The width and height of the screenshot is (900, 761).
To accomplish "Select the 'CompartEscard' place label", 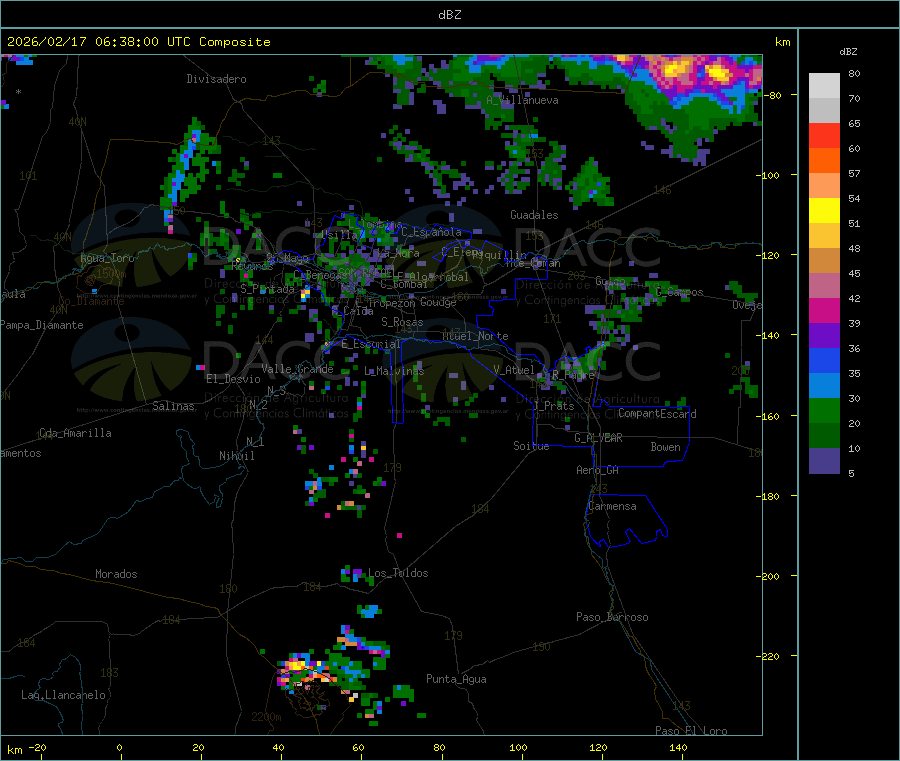I will coord(657,414).
